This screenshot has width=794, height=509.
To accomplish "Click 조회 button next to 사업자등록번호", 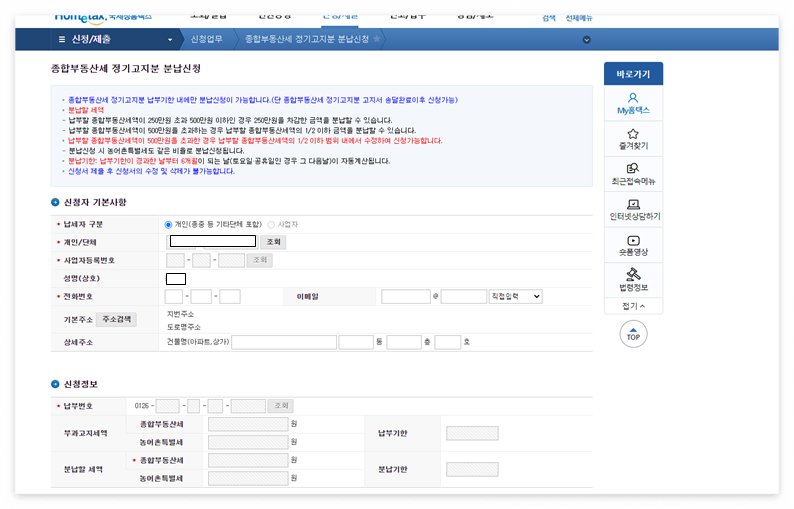I will tap(260, 260).
